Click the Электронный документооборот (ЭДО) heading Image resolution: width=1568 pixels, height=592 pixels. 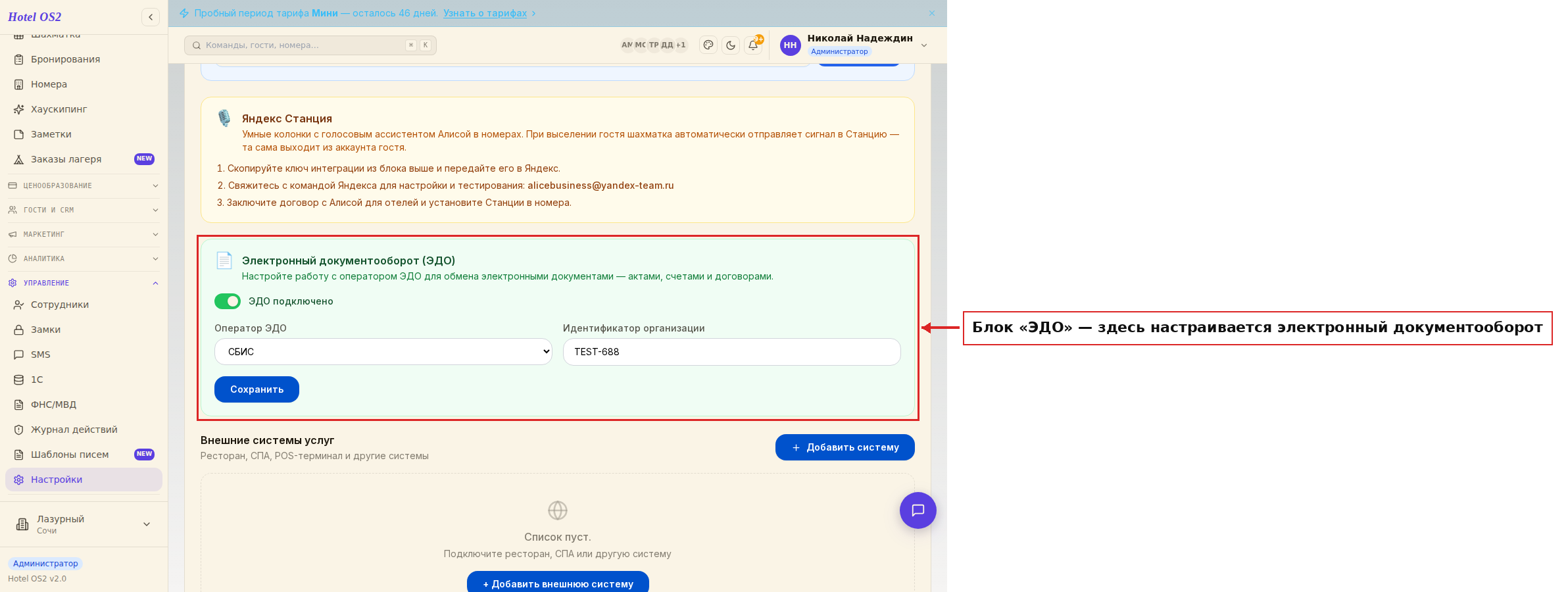pos(349,260)
